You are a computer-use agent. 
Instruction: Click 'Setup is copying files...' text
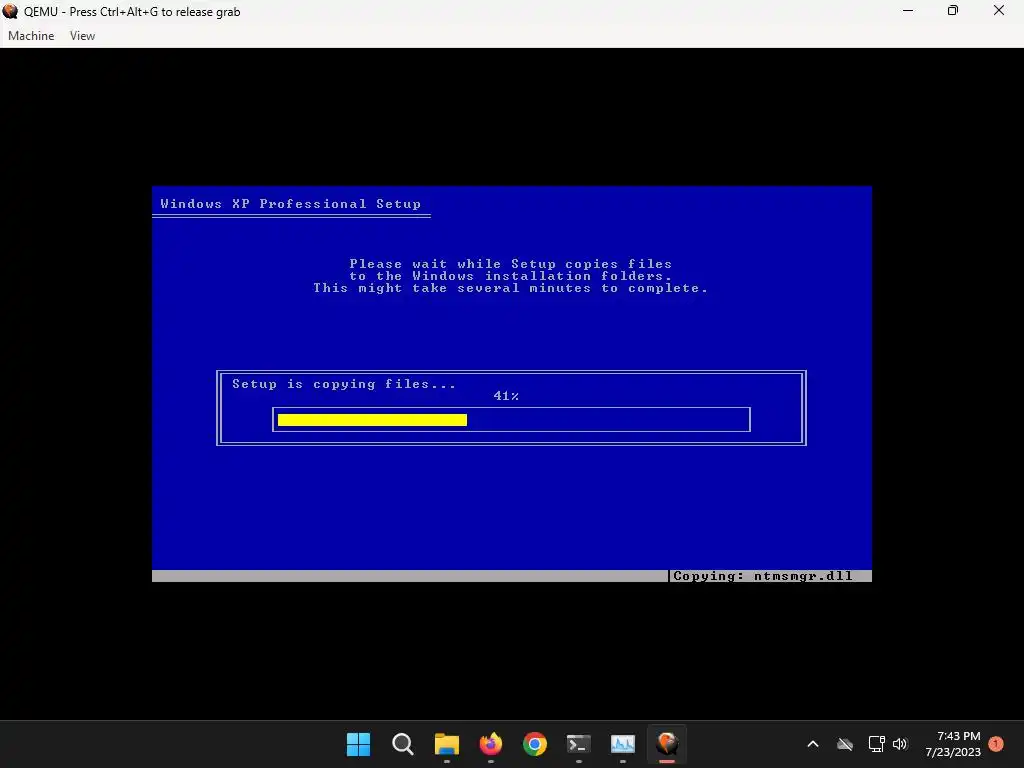(x=344, y=384)
